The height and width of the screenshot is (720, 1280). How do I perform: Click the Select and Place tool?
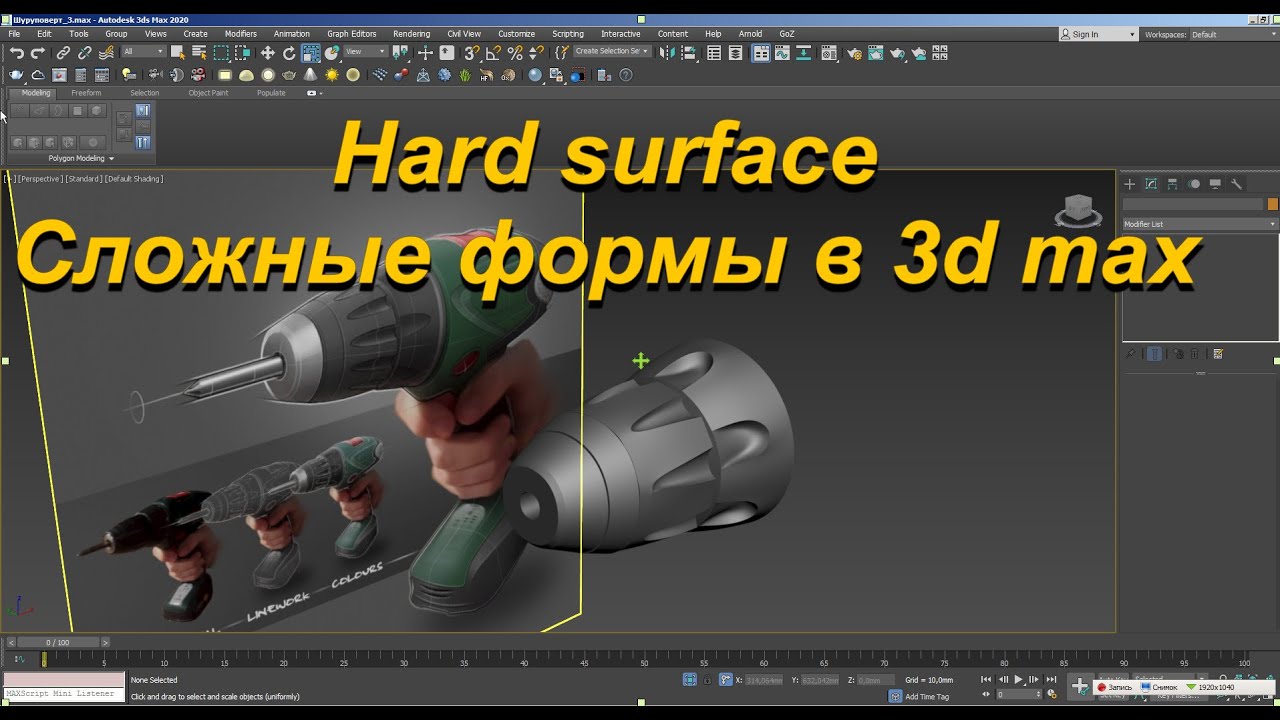332,53
